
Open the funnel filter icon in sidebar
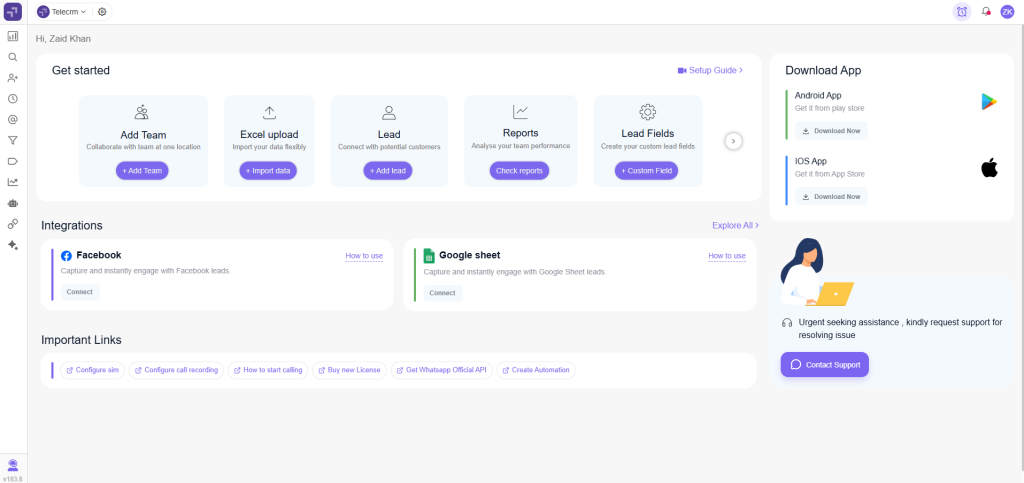(x=13, y=140)
